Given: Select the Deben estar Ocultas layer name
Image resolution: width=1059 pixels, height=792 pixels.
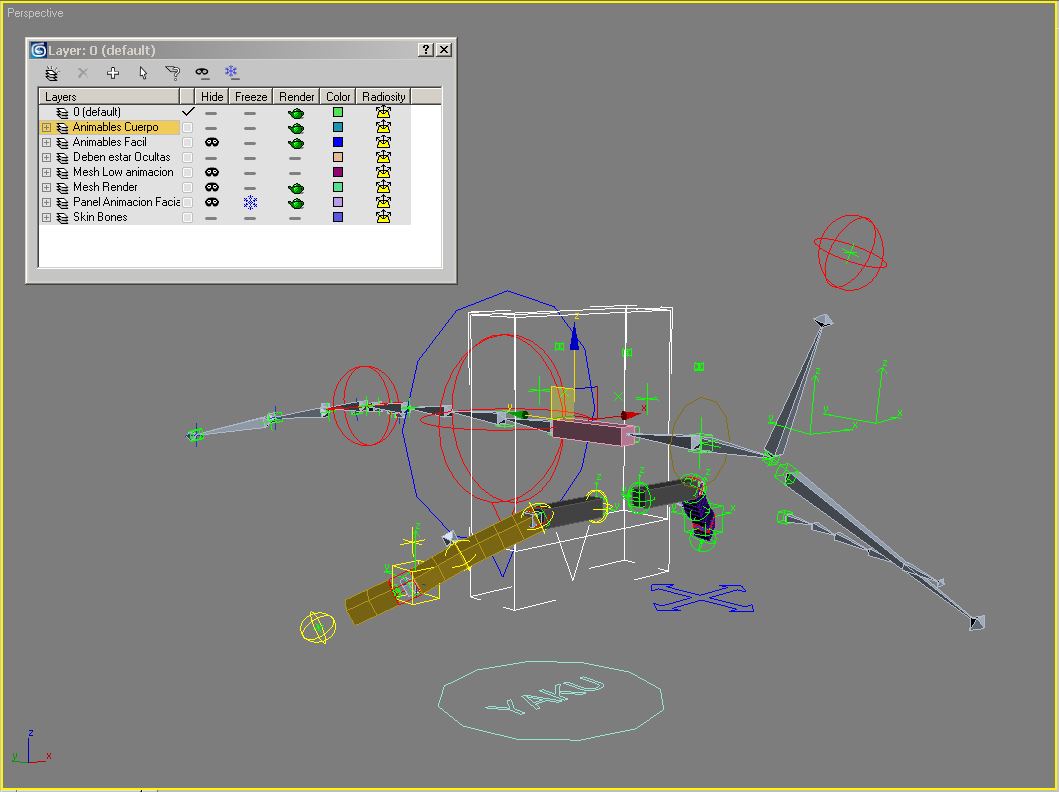Looking at the screenshot, I should [x=122, y=157].
